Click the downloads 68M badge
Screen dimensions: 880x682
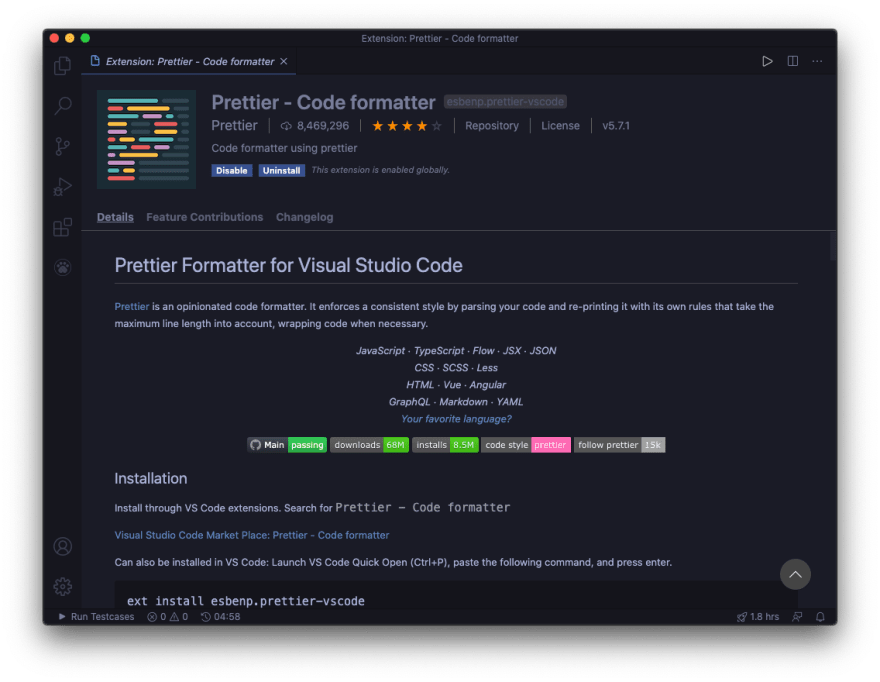(x=369, y=445)
